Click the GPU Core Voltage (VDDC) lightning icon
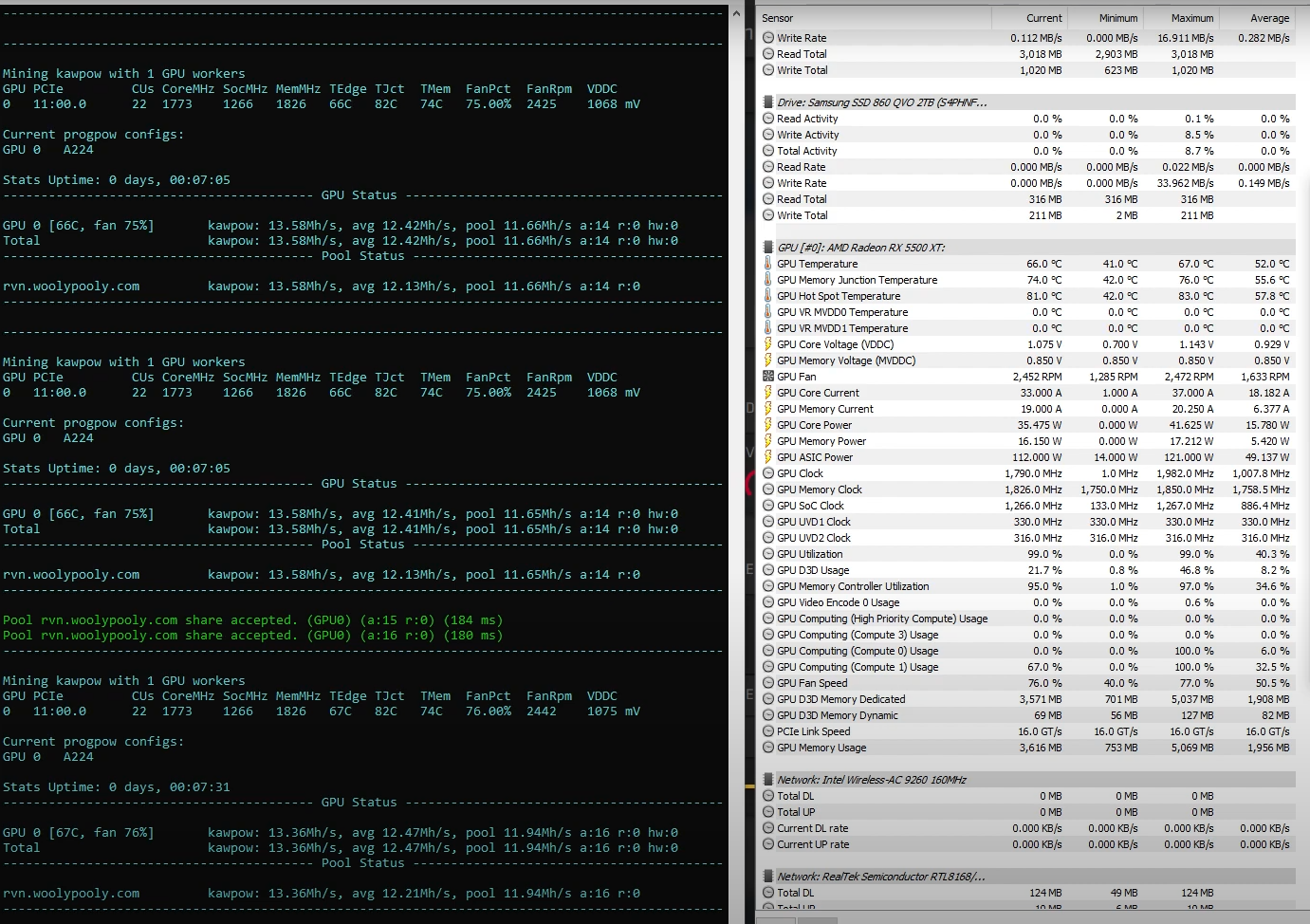Image resolution: width=1310 pixels, height=924 pixels. pos(768,344)
